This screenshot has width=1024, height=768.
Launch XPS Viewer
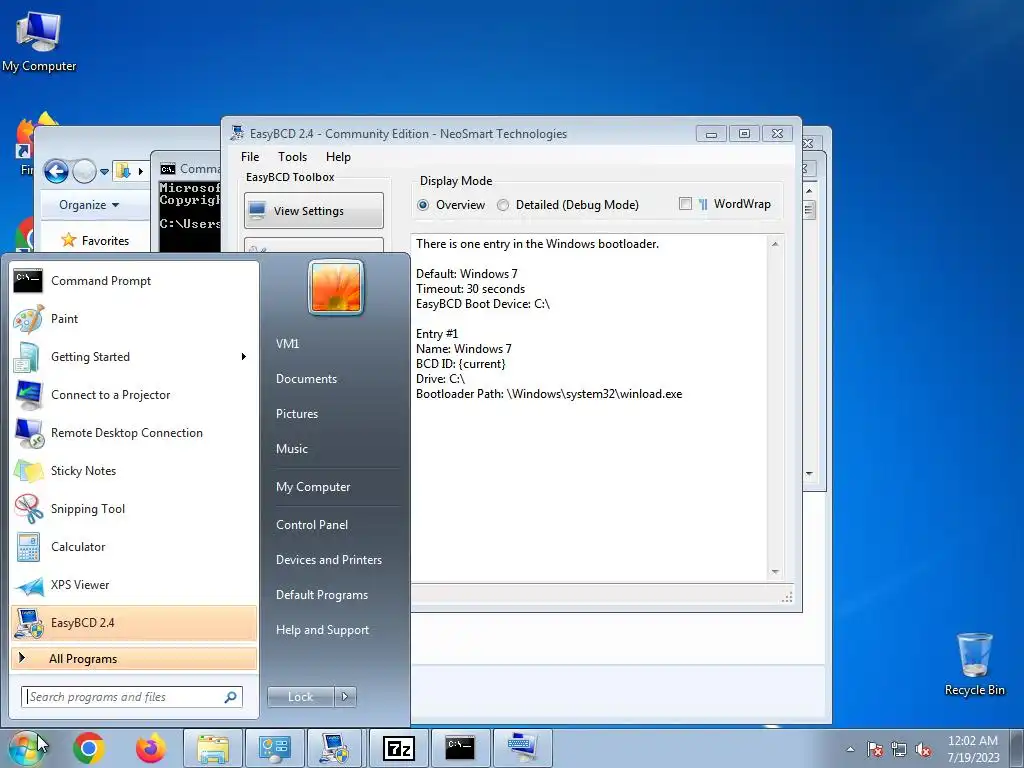tap(134, 584)
